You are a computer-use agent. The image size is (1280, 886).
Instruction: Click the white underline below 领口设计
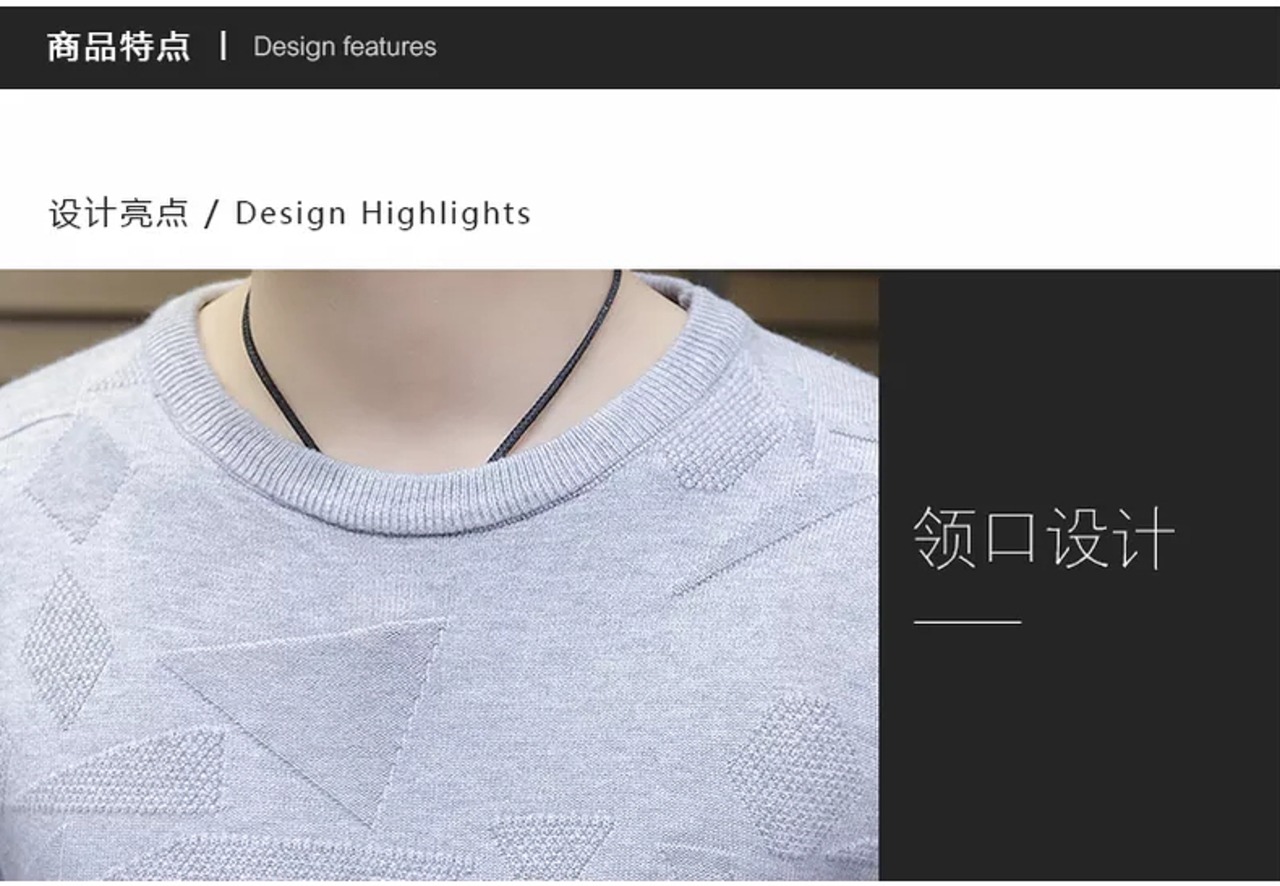tap(967, 622)
